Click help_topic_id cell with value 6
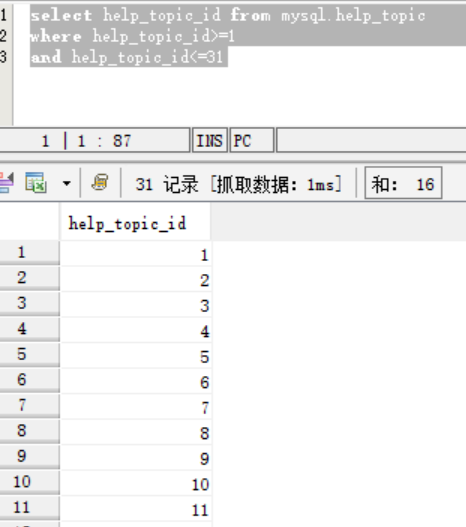The height and width of the screenshot is (527, 466). coord(136,381)
